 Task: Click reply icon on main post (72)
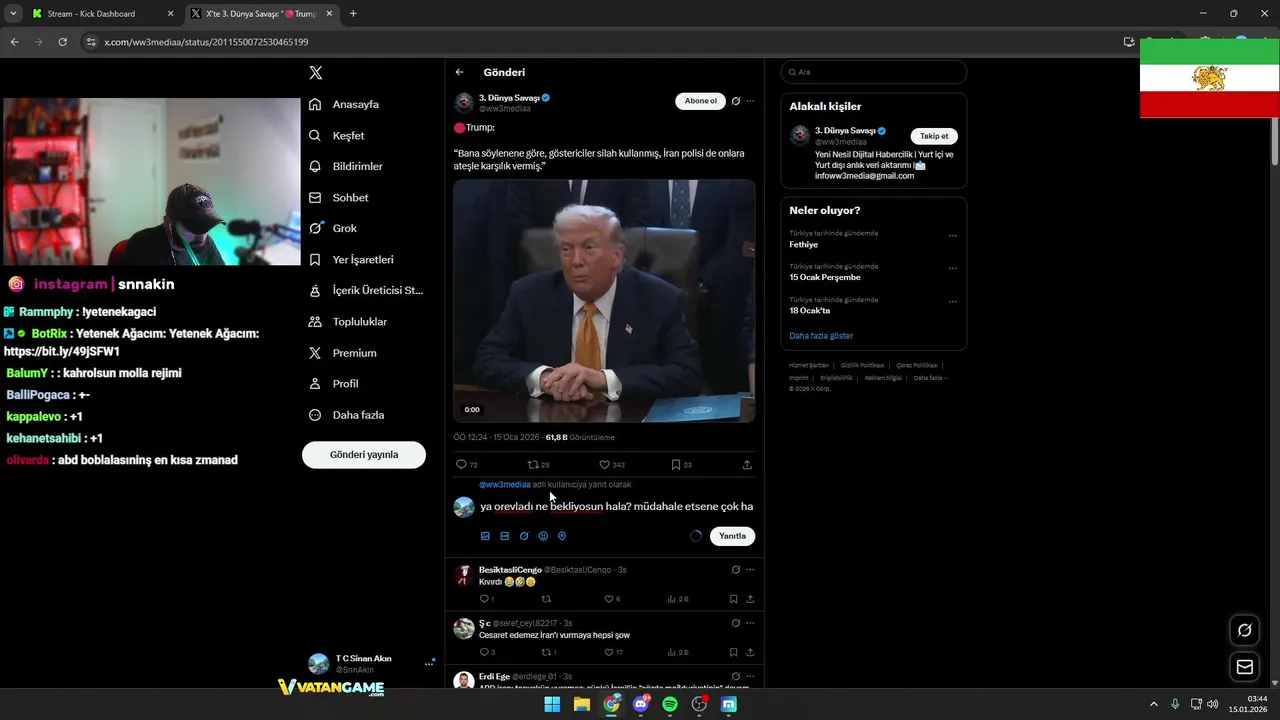[x=461, y=464]
